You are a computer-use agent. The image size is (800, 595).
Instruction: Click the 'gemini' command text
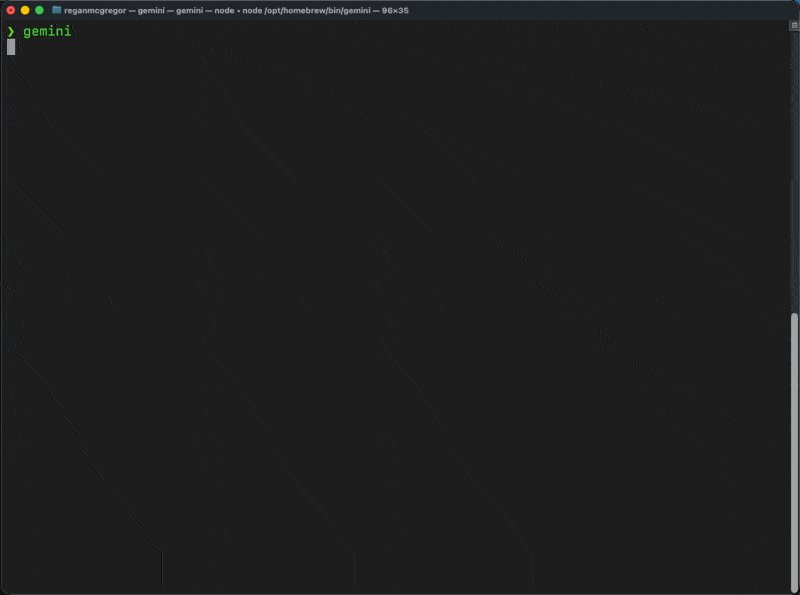[47, 32]
